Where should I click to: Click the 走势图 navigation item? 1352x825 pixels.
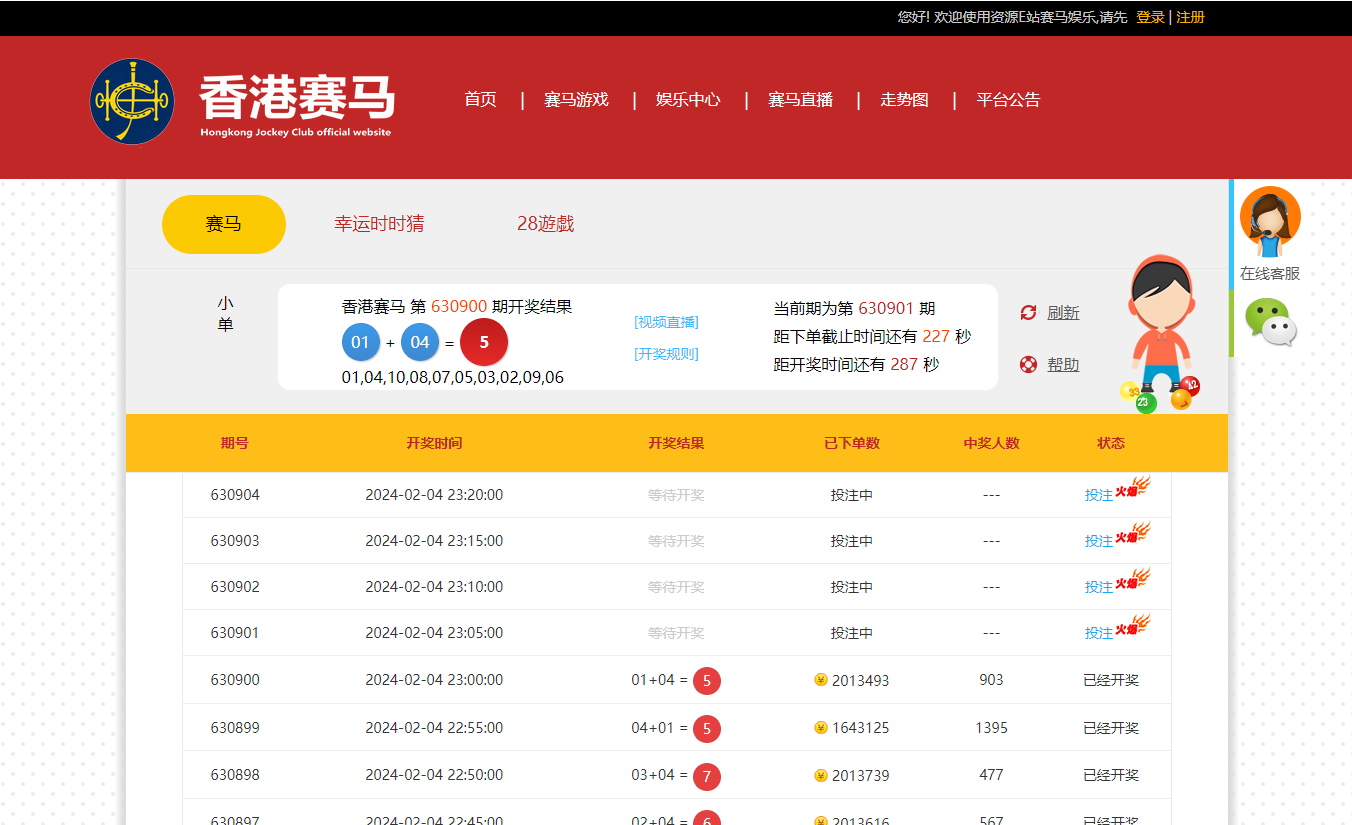(x=903, y=99)
